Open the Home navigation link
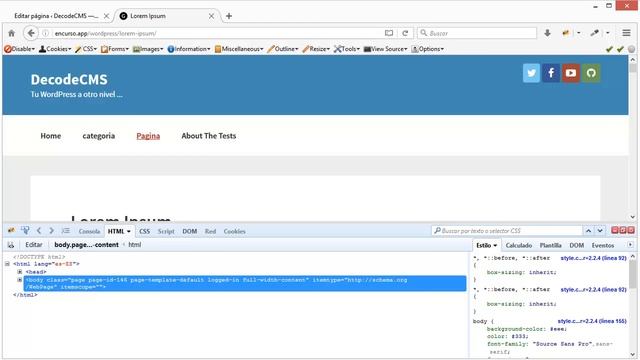The height and width of the screenshot is (360, 640). (x=51, y=136)
